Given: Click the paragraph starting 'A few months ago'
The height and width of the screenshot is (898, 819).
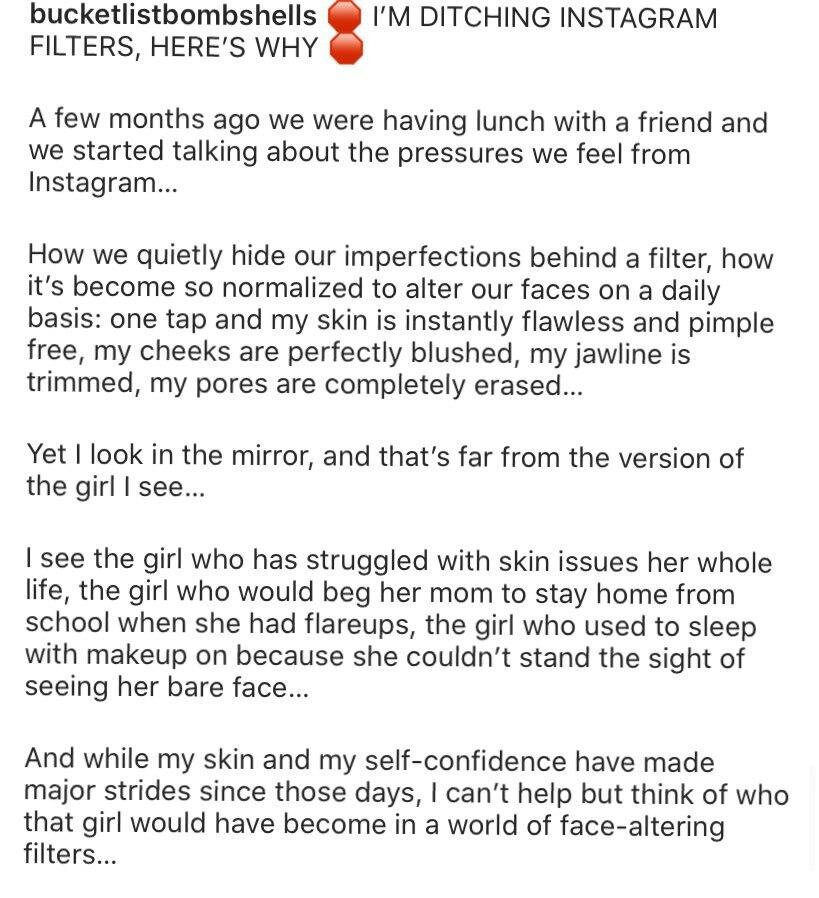Looking at the screenshot, I should tap(398, 151).
